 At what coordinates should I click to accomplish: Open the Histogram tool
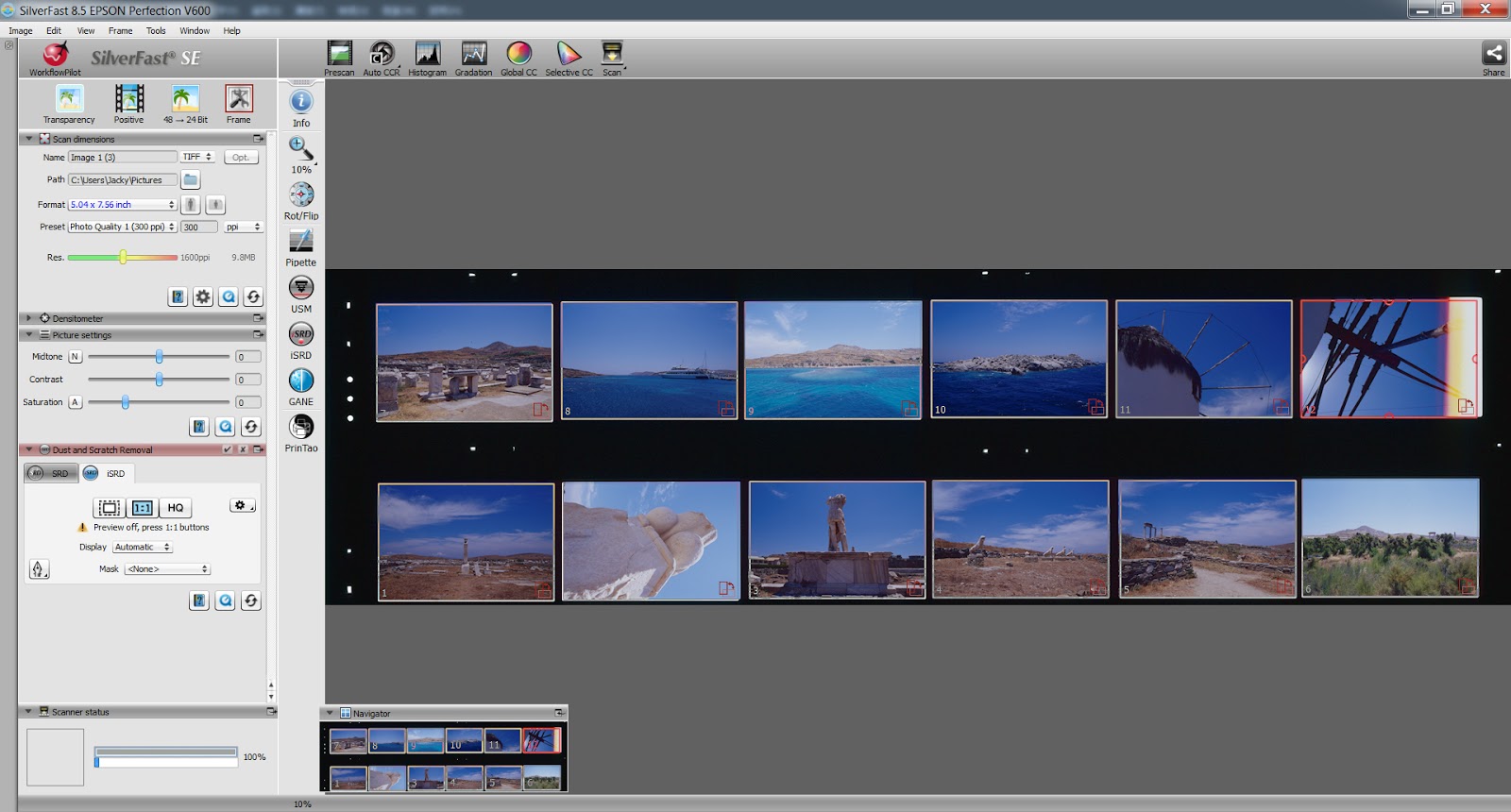tap(427, 58)
